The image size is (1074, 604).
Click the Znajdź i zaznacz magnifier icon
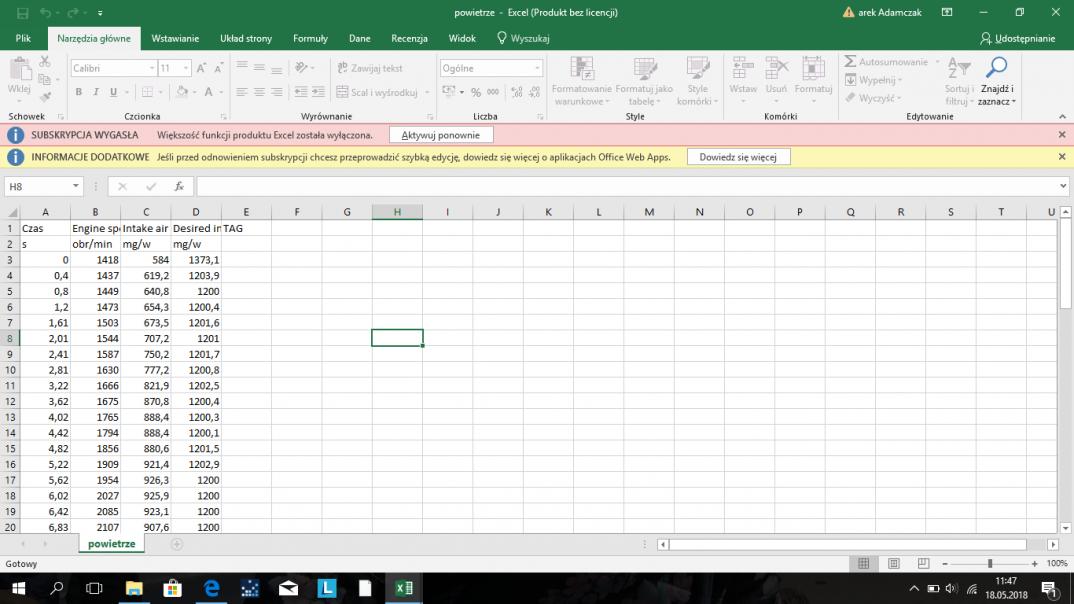(x=996, y=68)
